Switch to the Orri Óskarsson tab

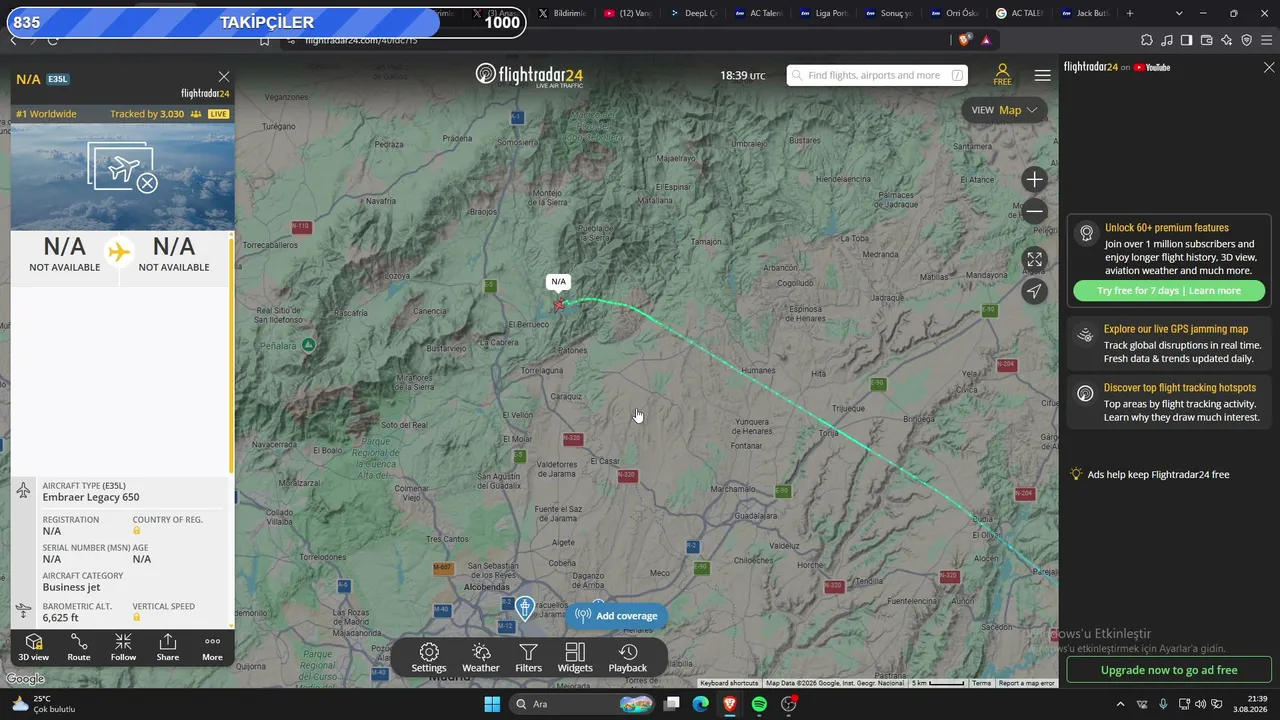[952, 13]
